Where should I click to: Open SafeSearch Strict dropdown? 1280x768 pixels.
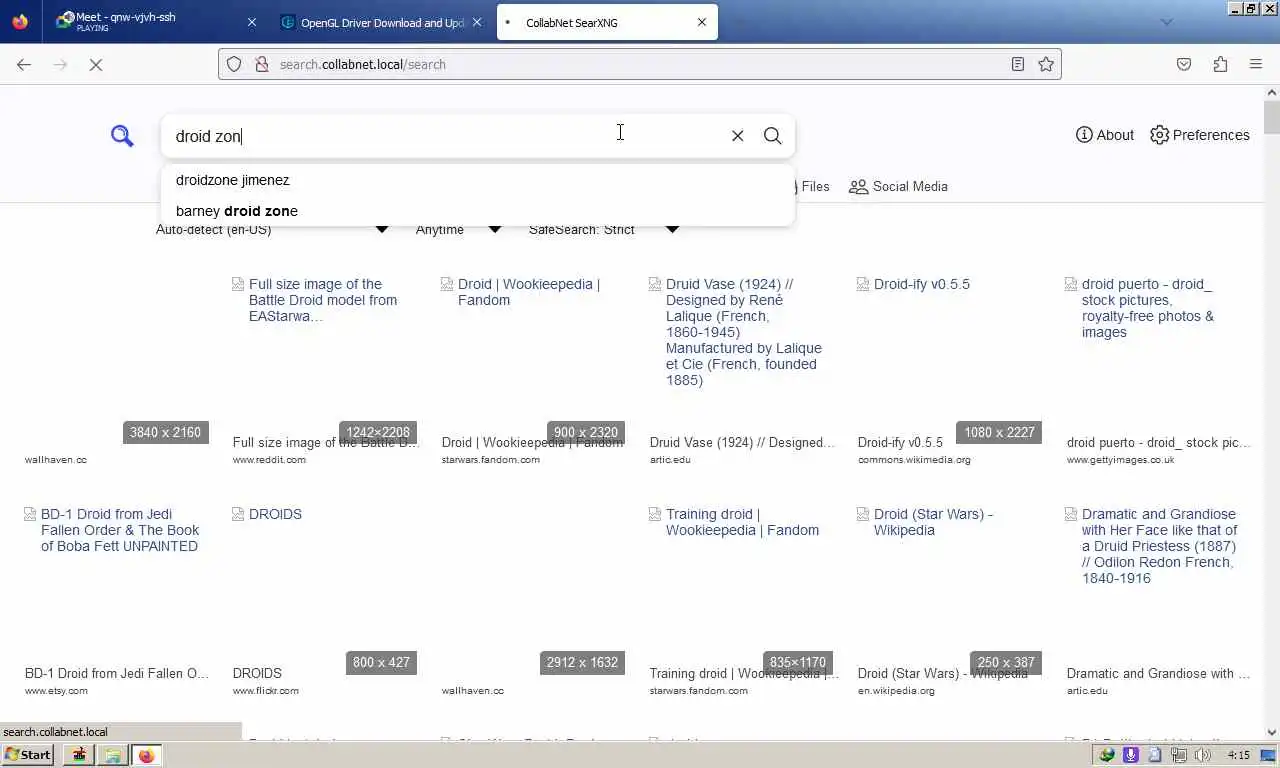point(604,229)
